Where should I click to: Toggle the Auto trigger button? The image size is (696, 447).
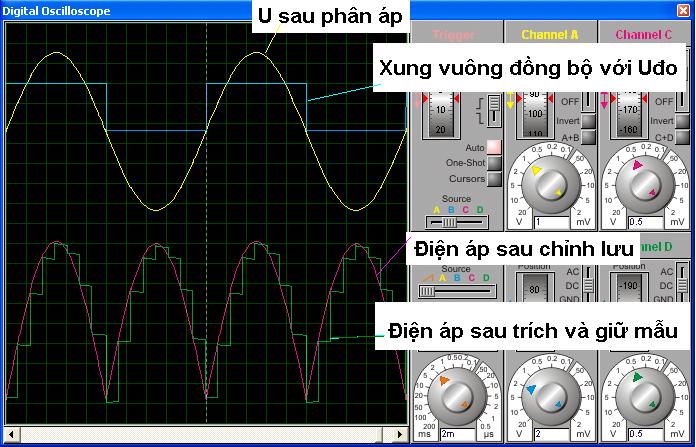coord(494,146)
